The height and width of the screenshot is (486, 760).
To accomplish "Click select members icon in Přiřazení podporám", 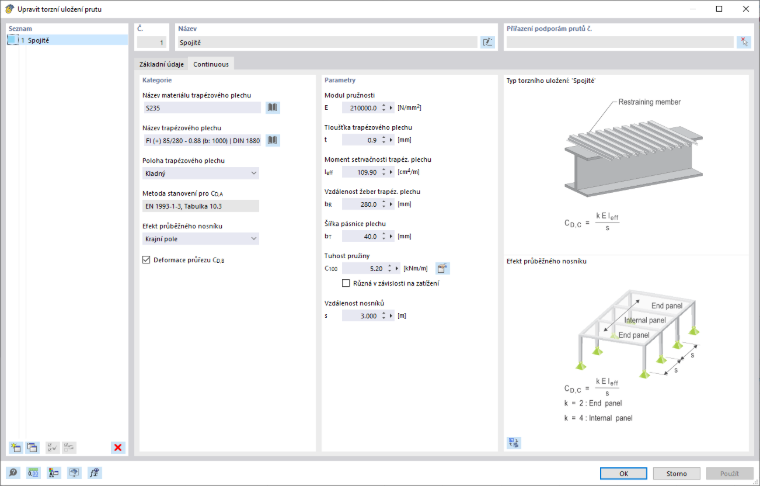I will [744, 42].
